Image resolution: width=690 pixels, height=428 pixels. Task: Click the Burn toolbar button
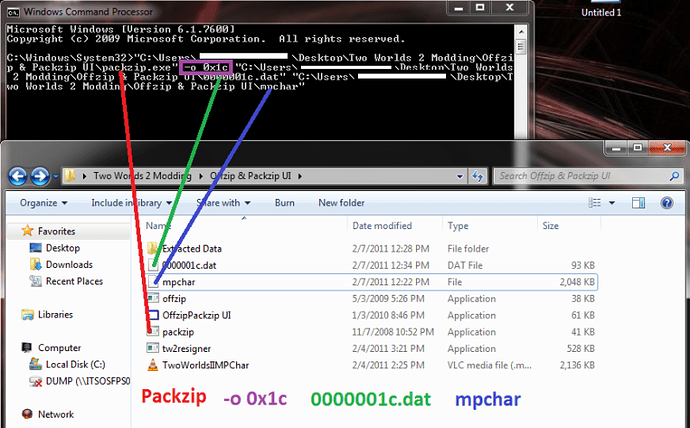point(284,202)
